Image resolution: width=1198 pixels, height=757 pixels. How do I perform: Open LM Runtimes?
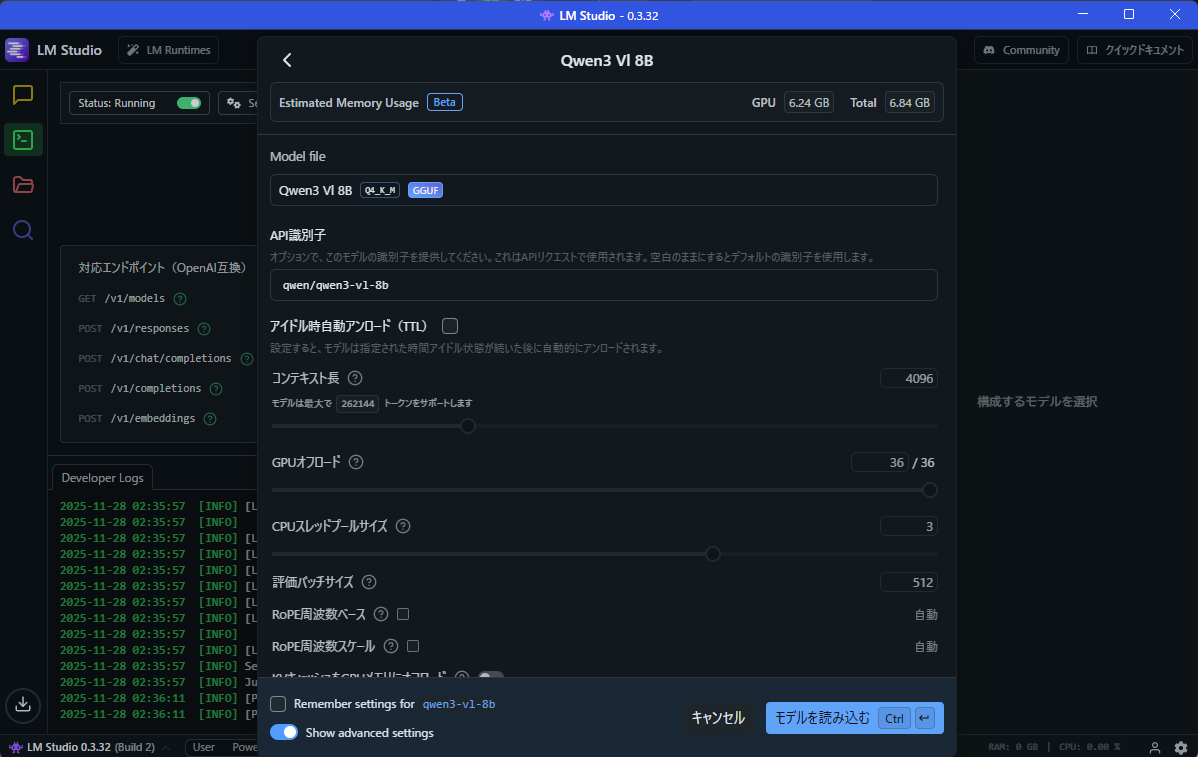169,50
